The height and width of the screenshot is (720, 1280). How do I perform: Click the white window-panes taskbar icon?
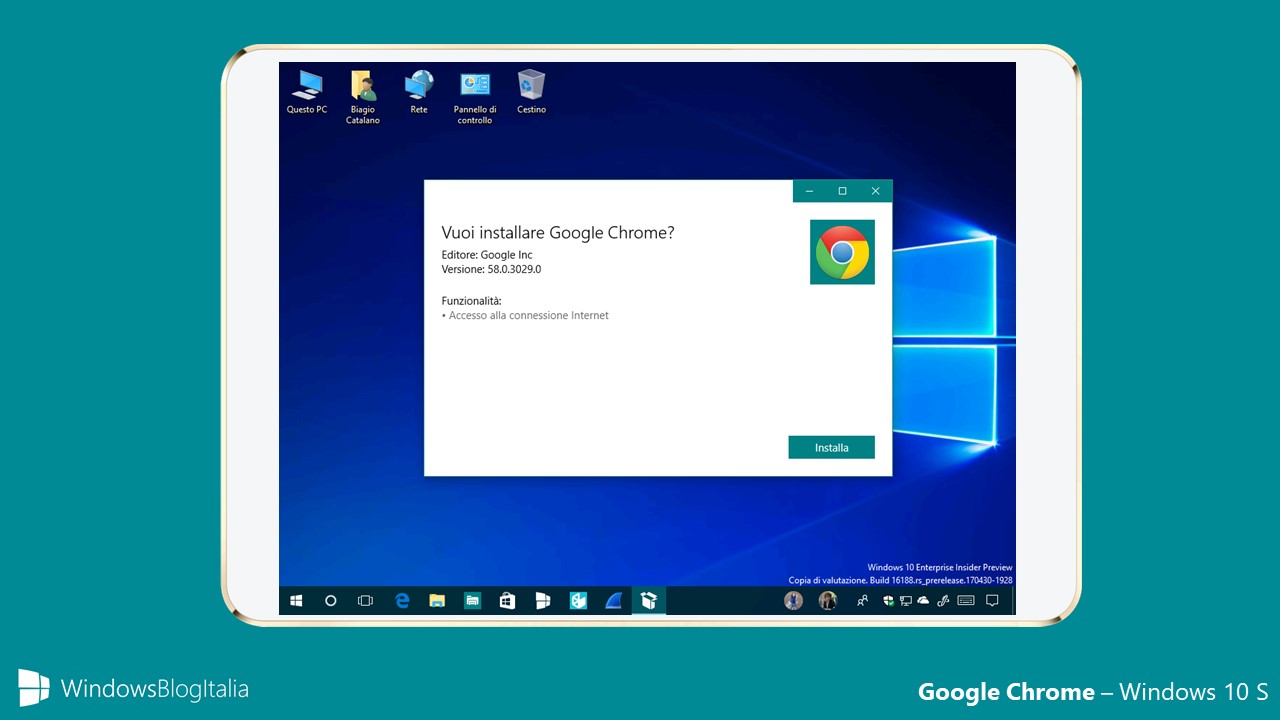[543, 601]
